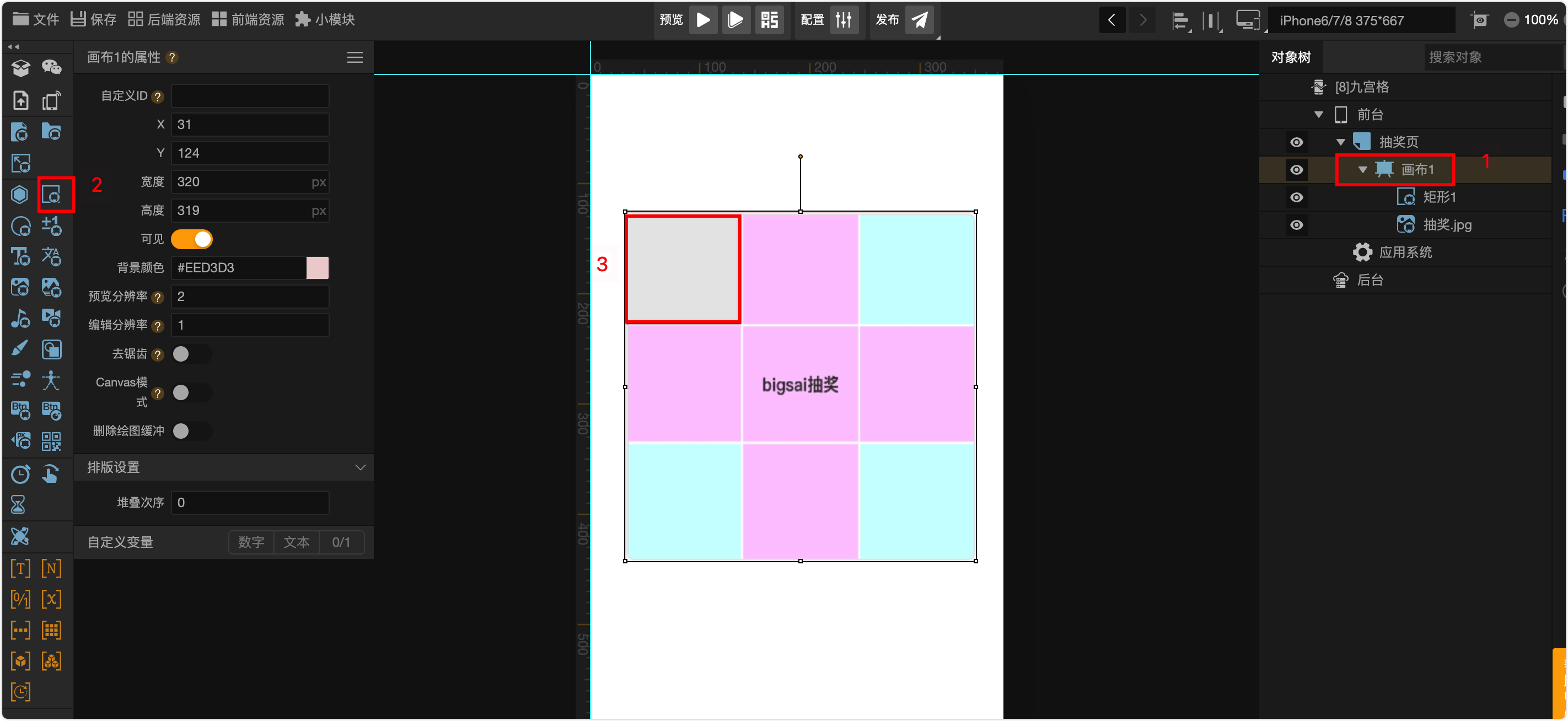Click the 文本 custom variable button

tap(297, 542)
